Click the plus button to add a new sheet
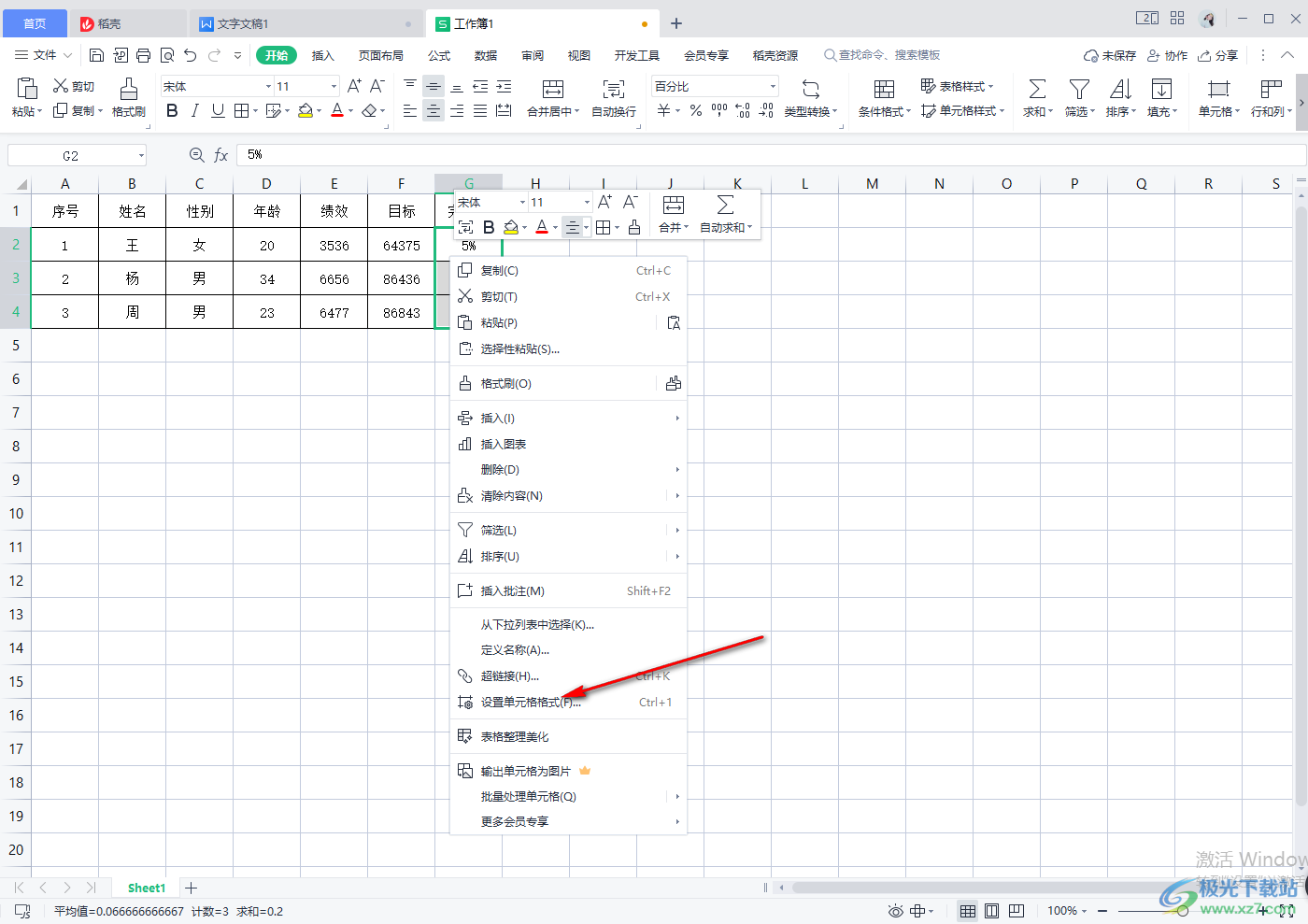 [192, 888]
